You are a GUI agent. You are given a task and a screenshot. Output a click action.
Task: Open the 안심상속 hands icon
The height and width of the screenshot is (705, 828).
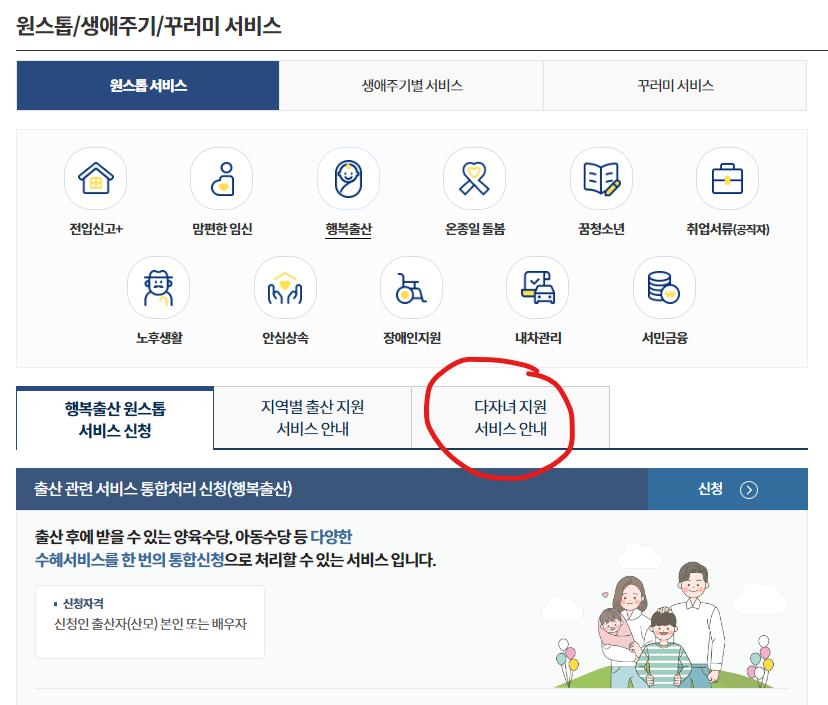click(285, 288)
